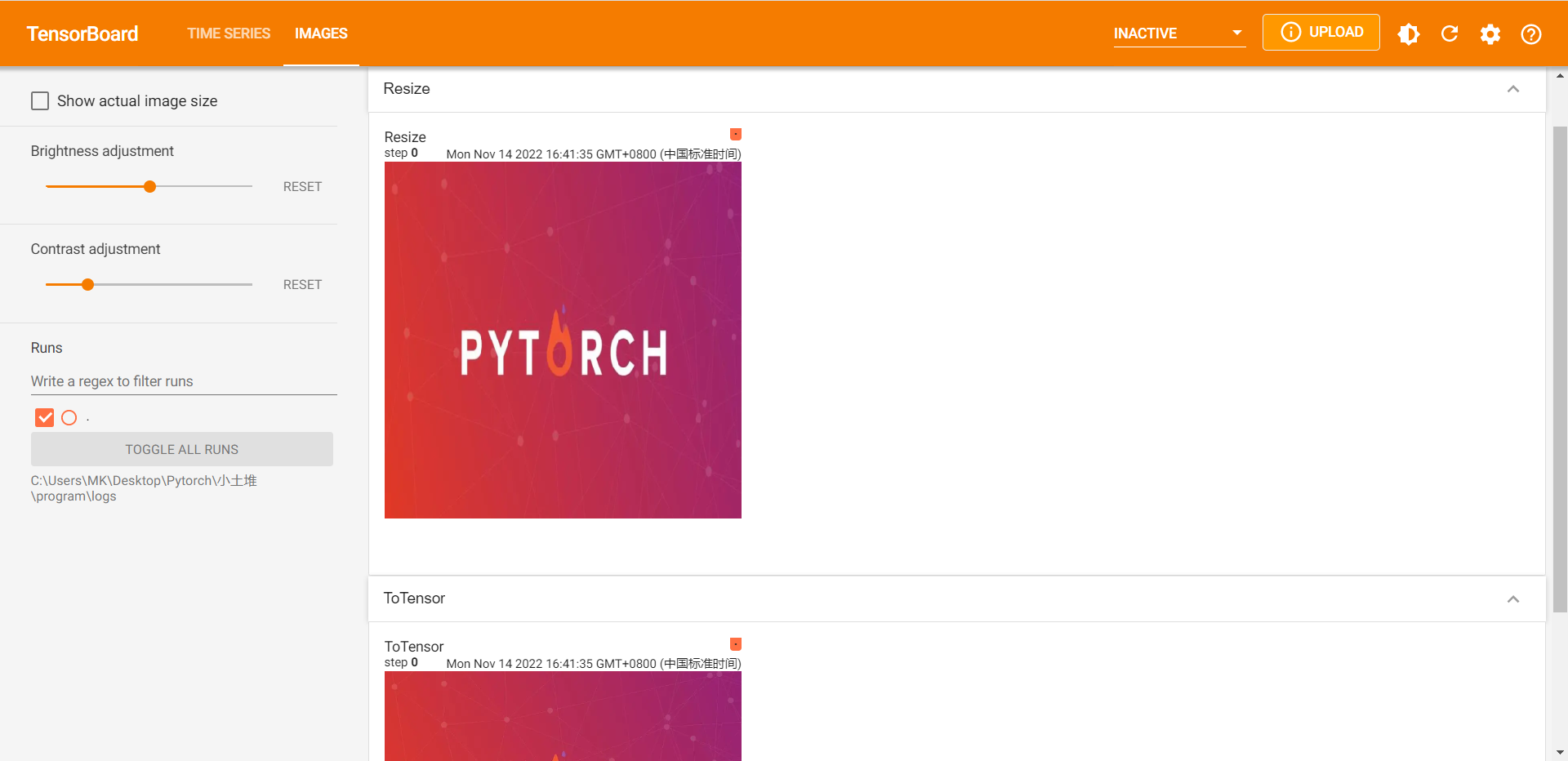The image size is (1568, 761).
Task: Click the scrollbar down arrow
Action: (1560, 753)
